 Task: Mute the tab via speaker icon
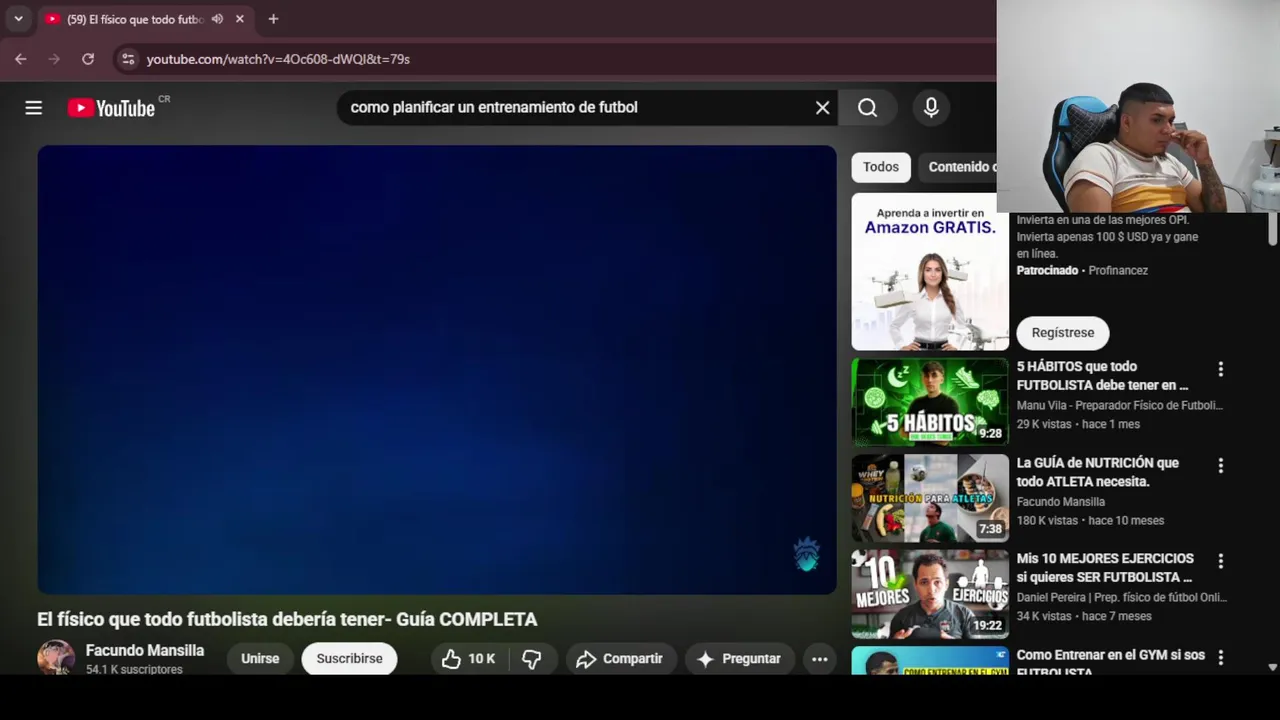[217, 19]
